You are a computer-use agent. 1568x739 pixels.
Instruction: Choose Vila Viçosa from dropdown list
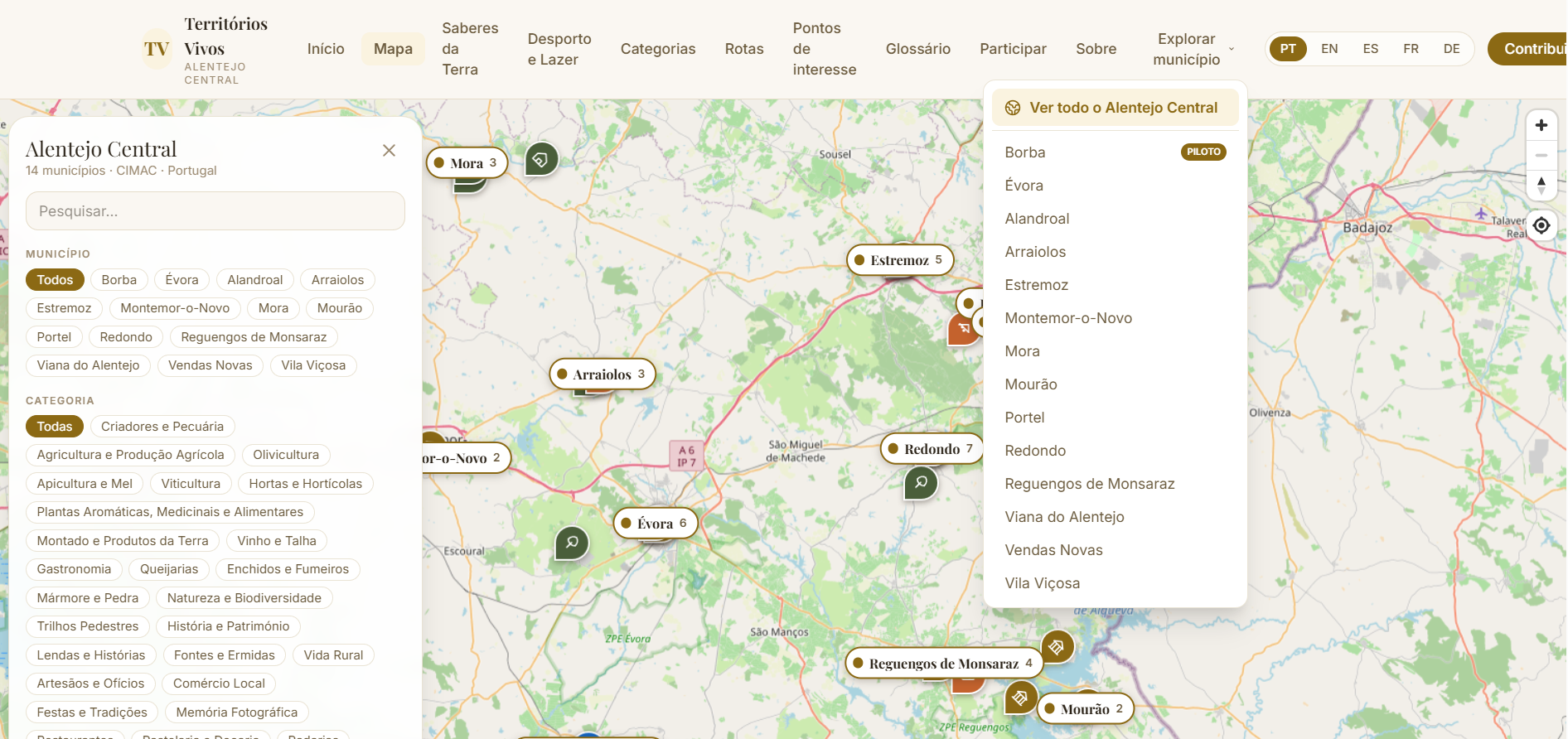[x=1115, y=583]
